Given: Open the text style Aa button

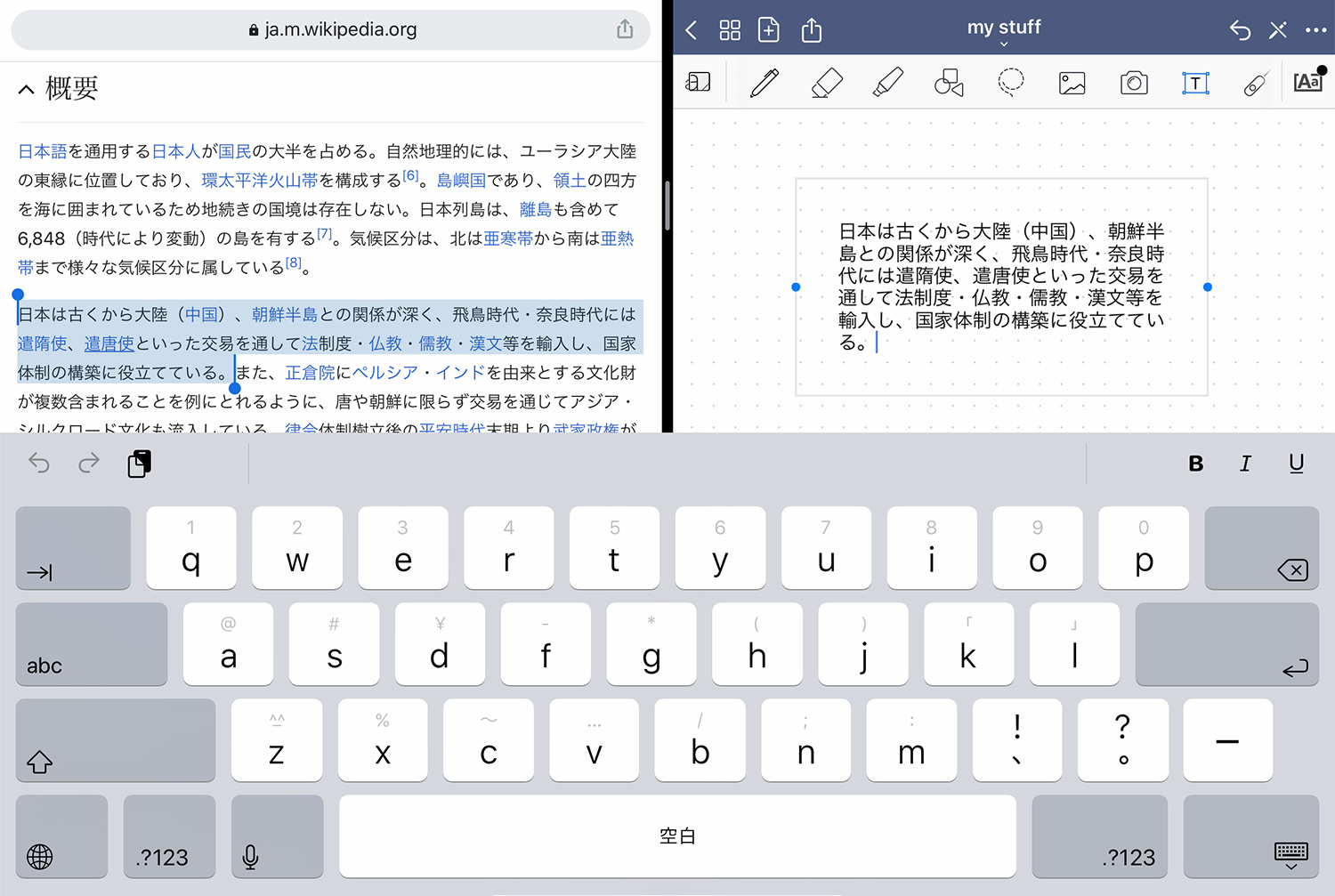Looking at the screenshot, I should (1307, 82).
